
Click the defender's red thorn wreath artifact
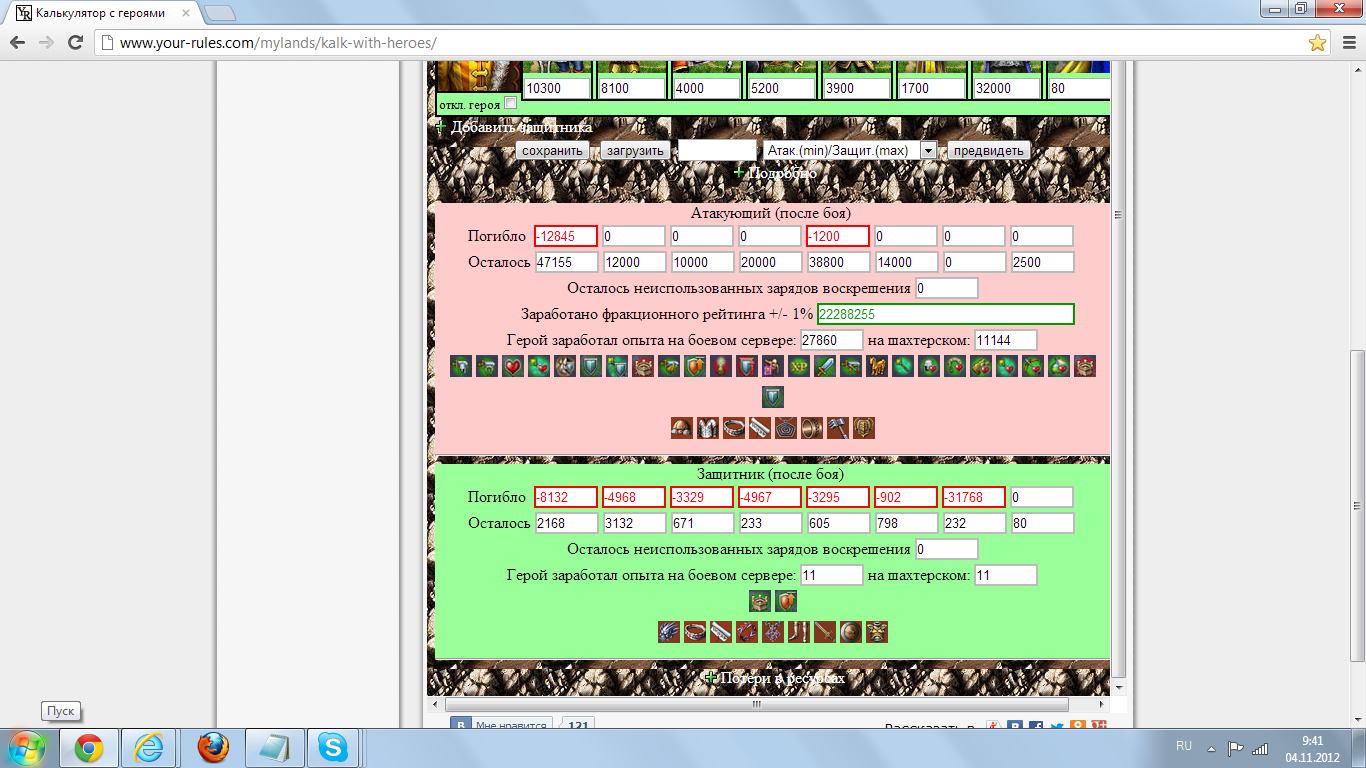coord(747,632)
